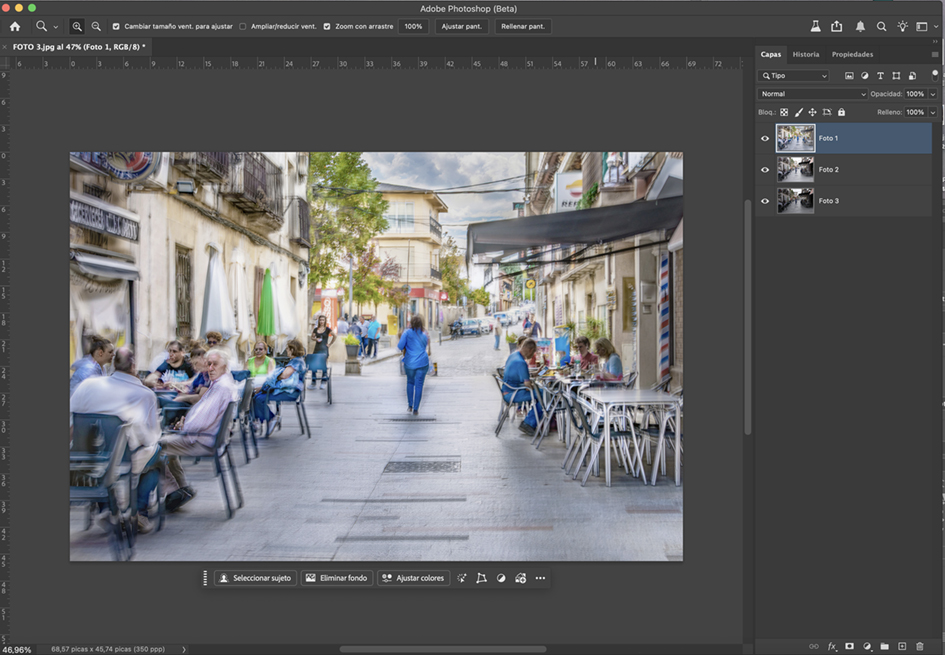Enable Ampliar/reducir vent. checkbox
945x655 pixels.
243,26
